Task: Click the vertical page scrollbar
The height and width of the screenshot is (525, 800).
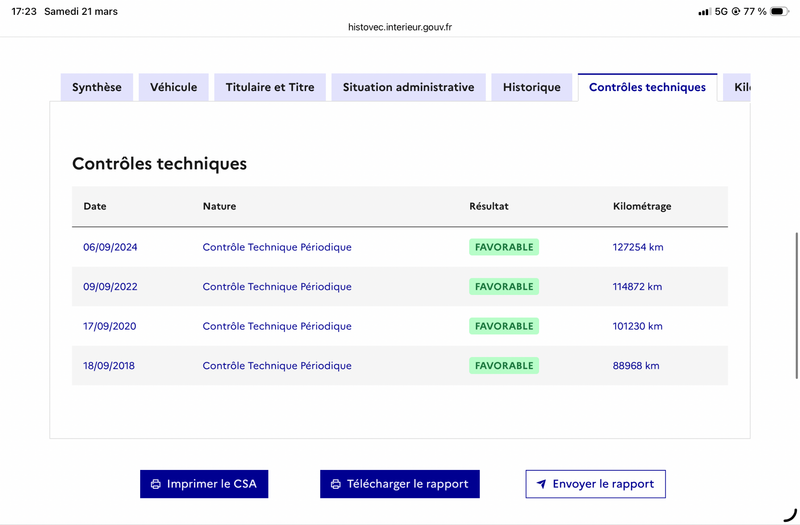Action: click(796, 306)
